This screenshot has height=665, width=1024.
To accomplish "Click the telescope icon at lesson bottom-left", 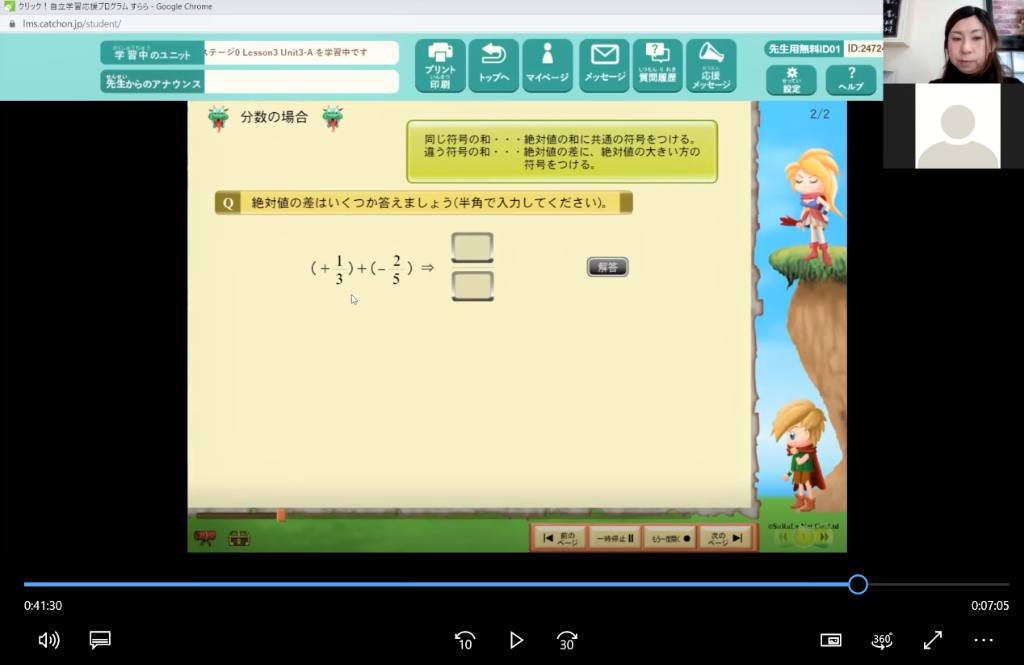I will (x=205, y=538).
